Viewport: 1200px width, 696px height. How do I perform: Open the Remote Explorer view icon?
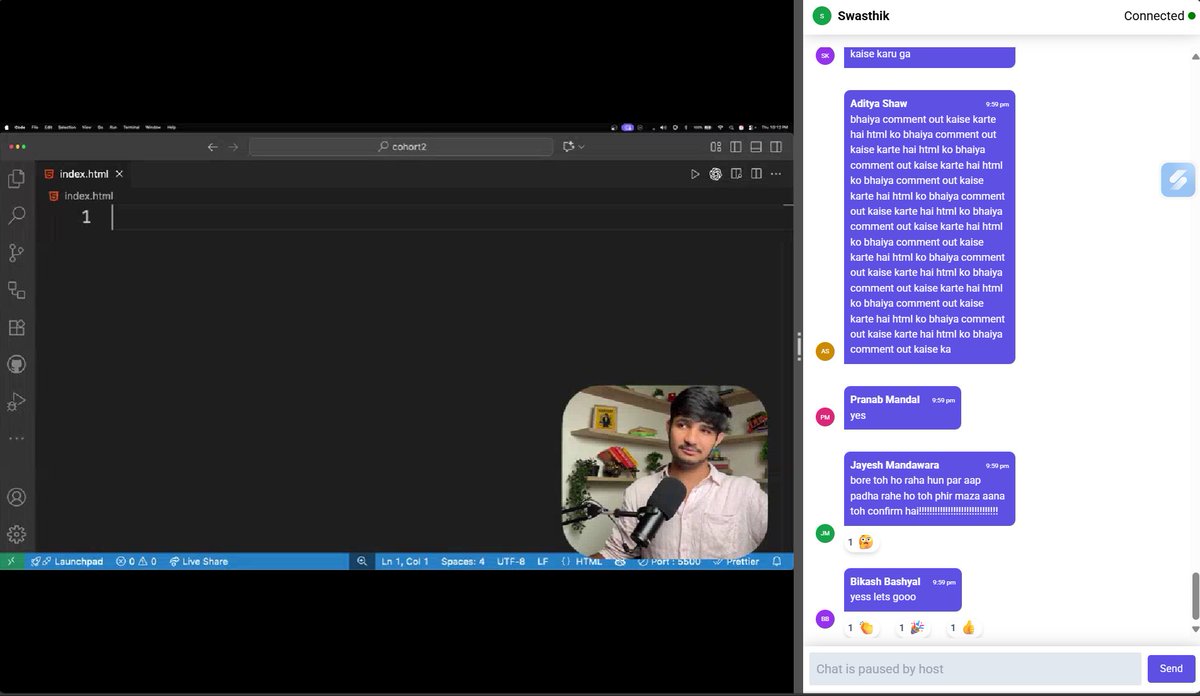(16, 290)
